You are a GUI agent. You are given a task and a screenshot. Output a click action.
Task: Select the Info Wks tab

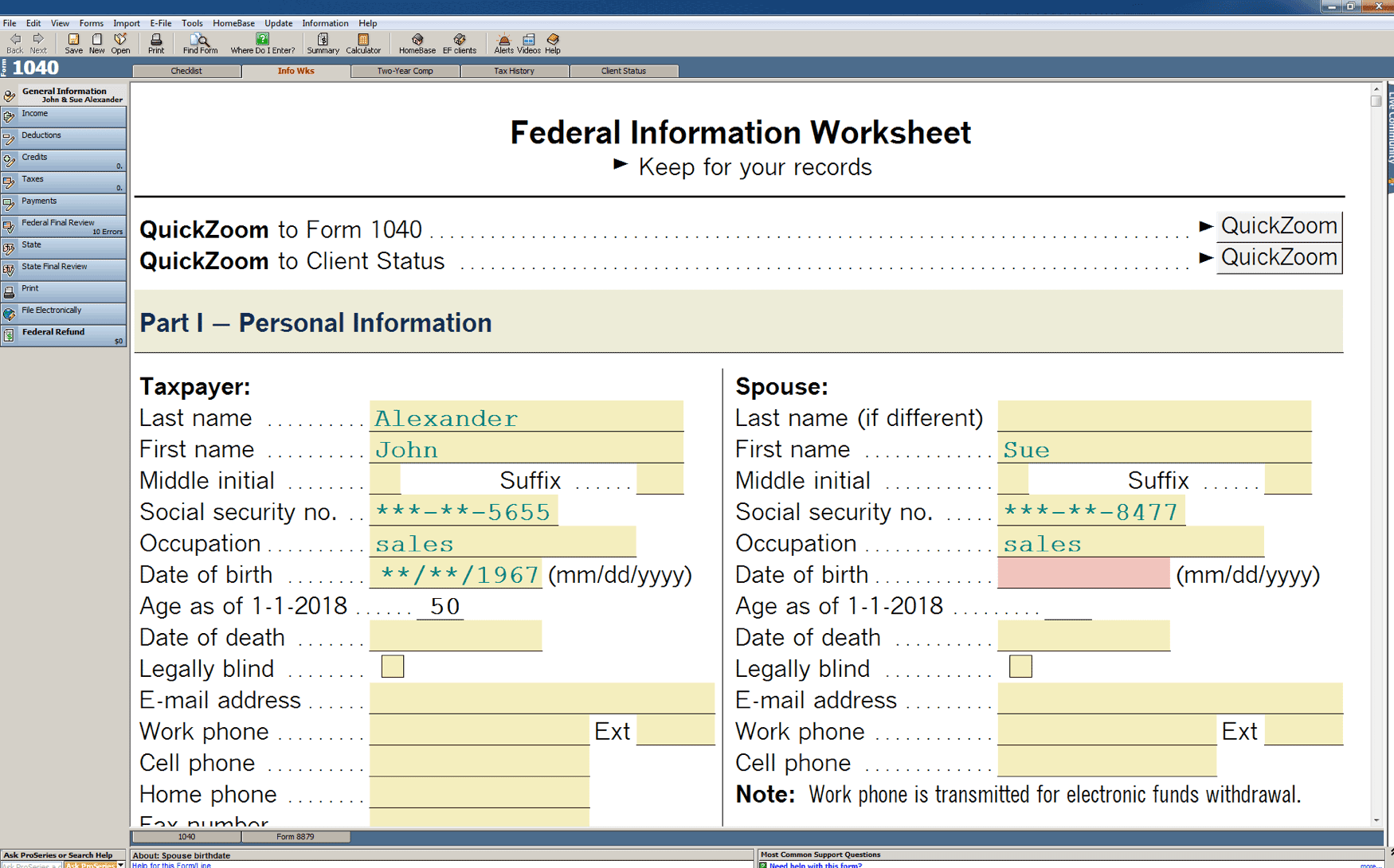pos(296,71)
